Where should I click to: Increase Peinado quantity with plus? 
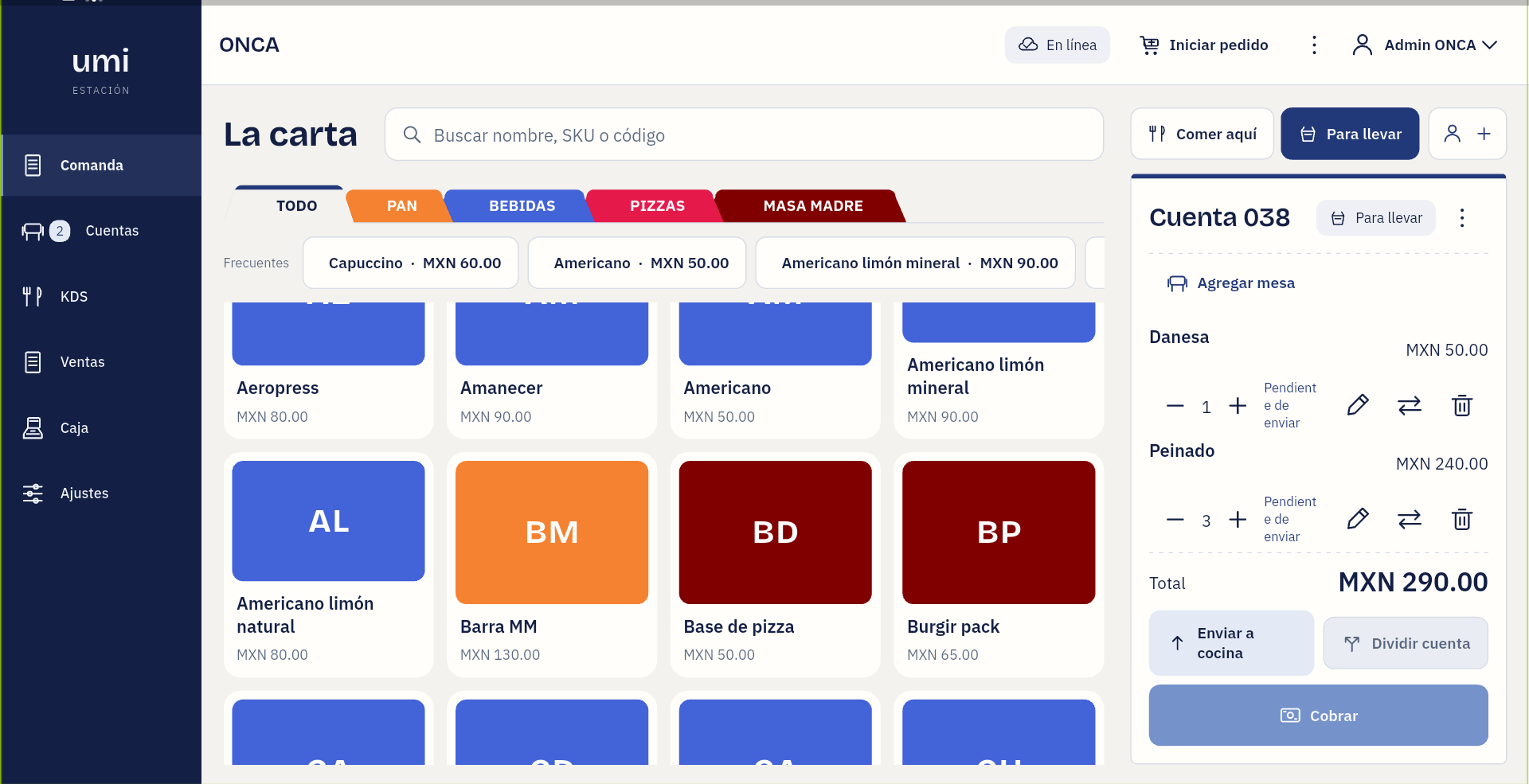1238,520
